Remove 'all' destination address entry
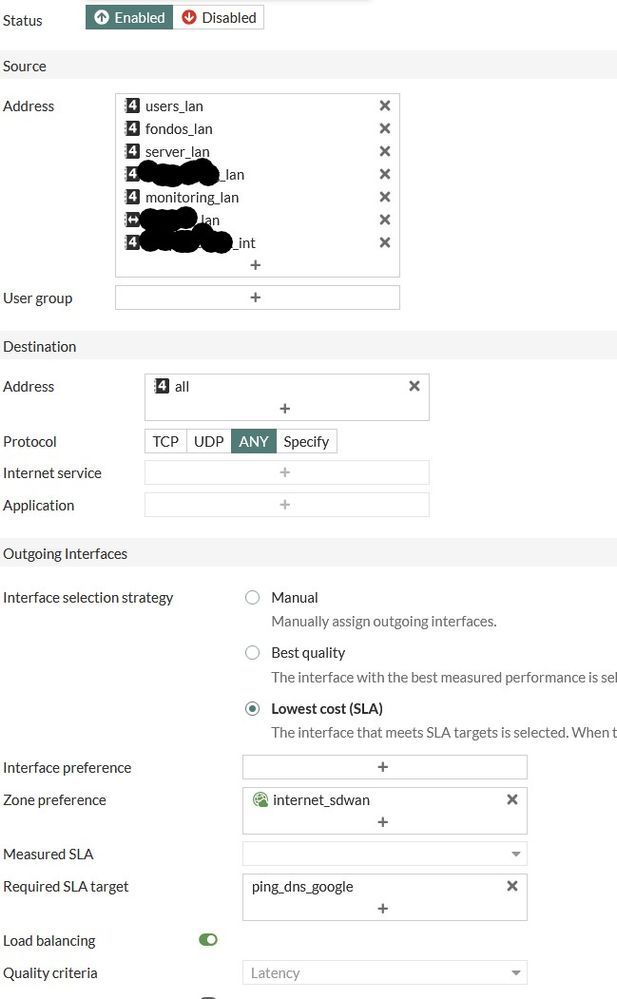Viewport: 617px width, 999px height. 414,386
